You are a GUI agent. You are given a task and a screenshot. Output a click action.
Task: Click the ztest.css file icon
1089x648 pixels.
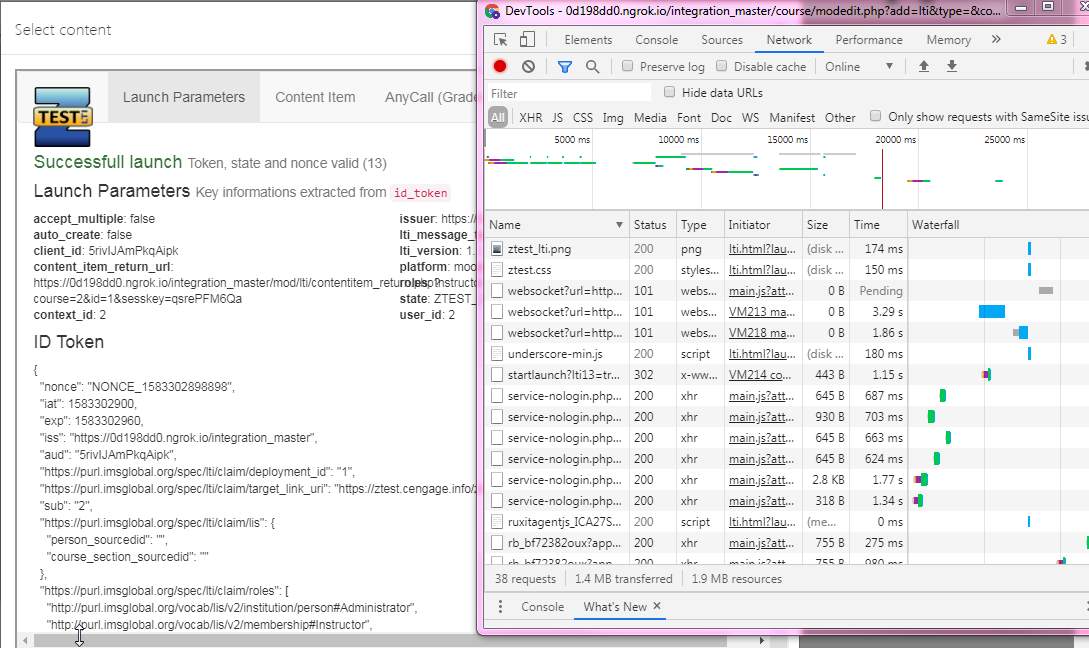pyautogui.click(x=497, y=269)
